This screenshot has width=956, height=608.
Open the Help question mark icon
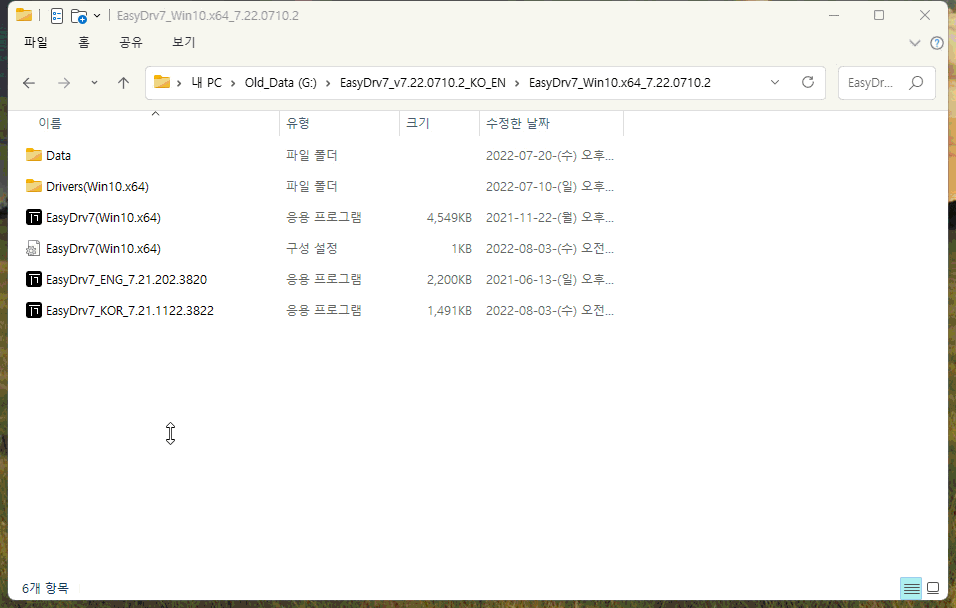(x=937, y=43)
